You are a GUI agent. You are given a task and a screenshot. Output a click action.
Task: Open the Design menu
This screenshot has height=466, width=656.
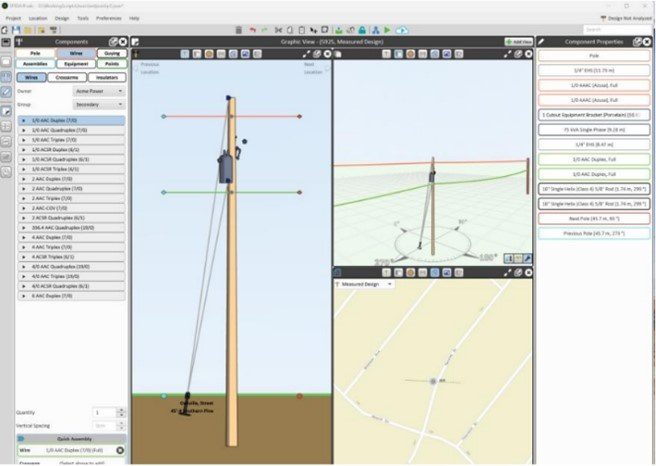click(62, 18)
